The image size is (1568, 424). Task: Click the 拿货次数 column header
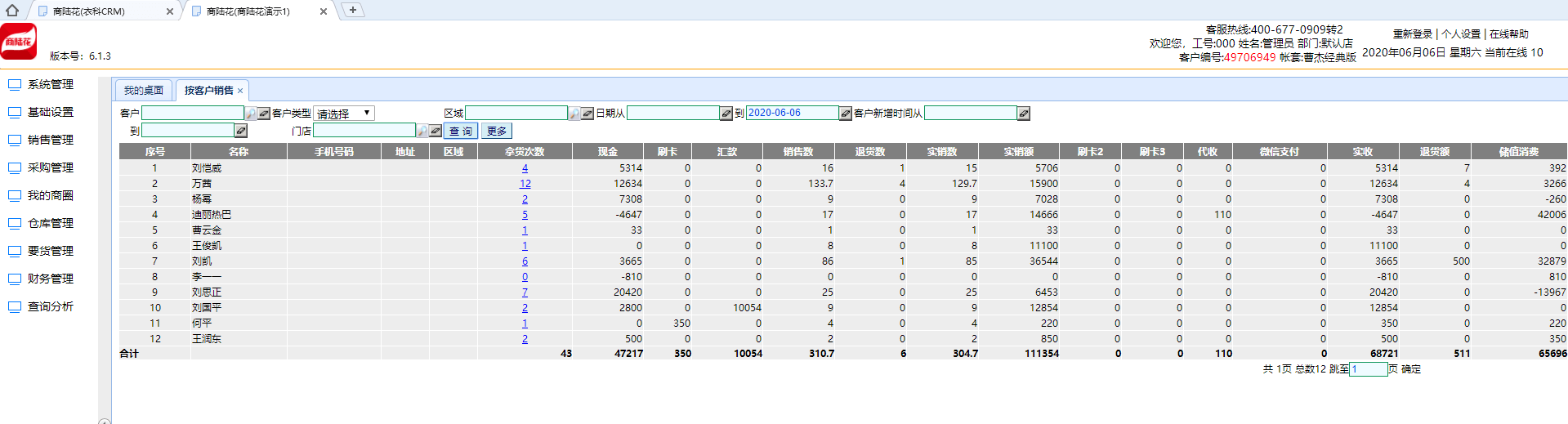click(525, 151)
